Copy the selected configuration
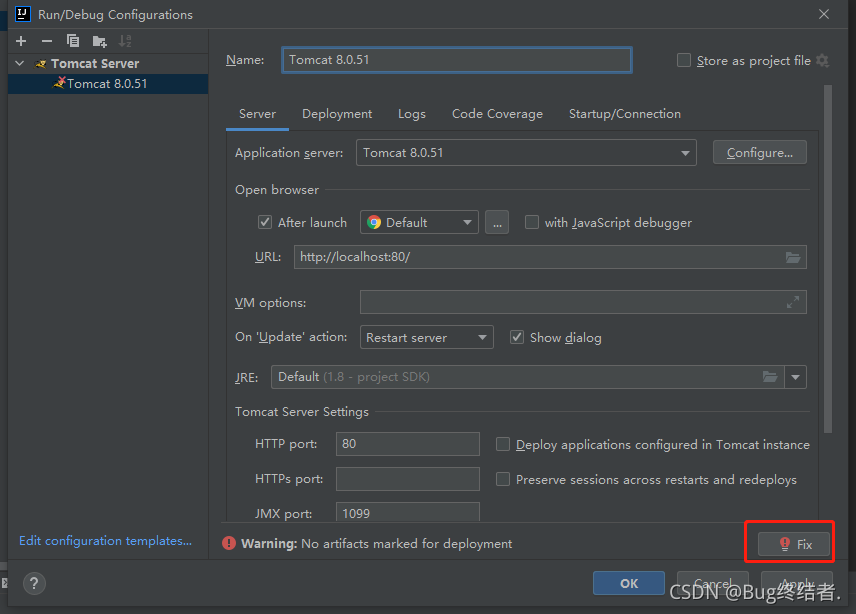This screenshot has width=856, height=614. tap(73, 41)
